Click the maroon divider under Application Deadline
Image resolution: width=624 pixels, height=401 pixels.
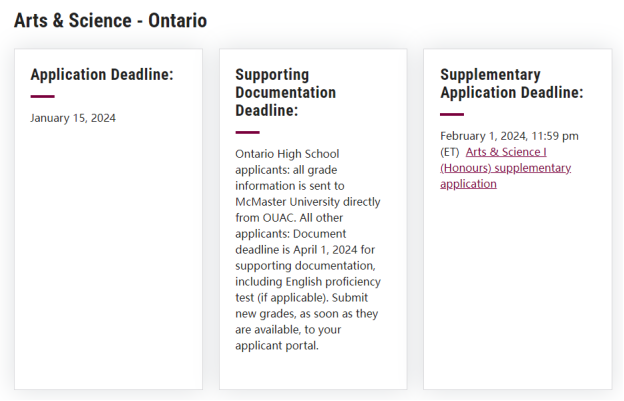point(42,97)
